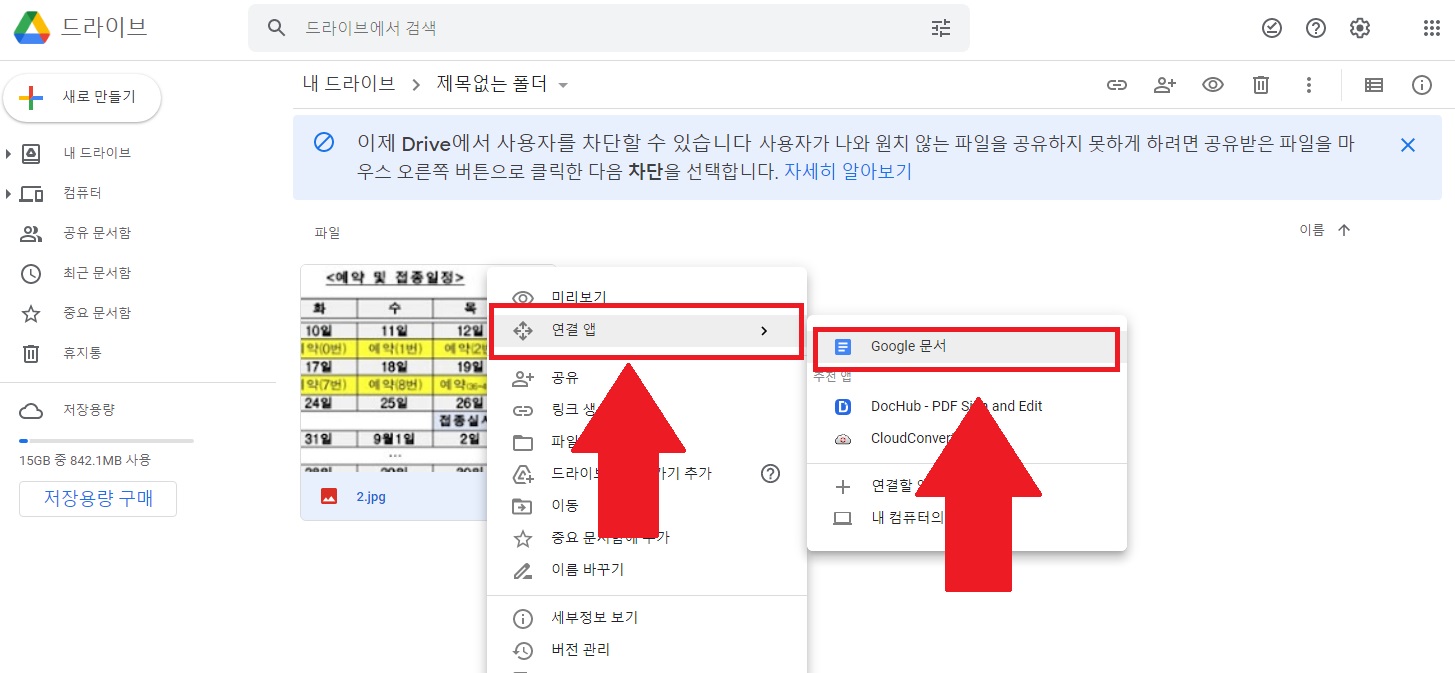The height and width of the screenshot is (673, 1455).
Task: Click the 자세히 알아보기 link
Action: (848, 171)
